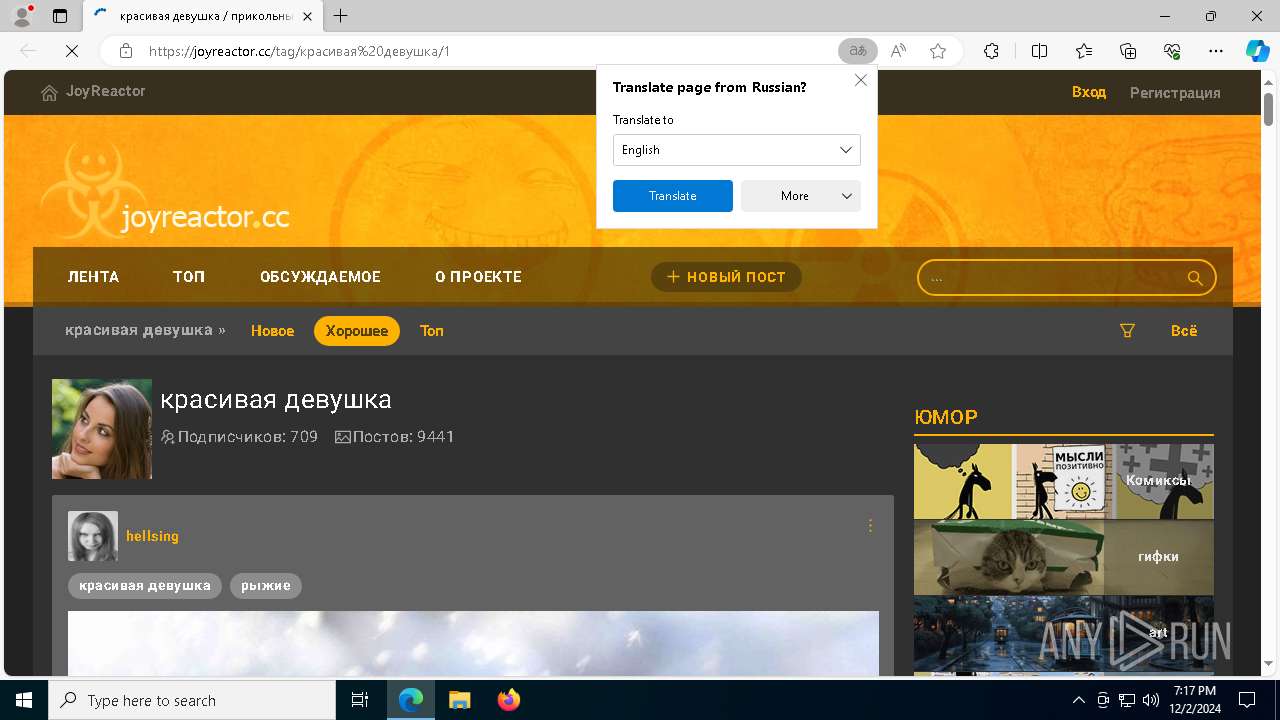
Task: Enable split screen view
Action: 1039,51
